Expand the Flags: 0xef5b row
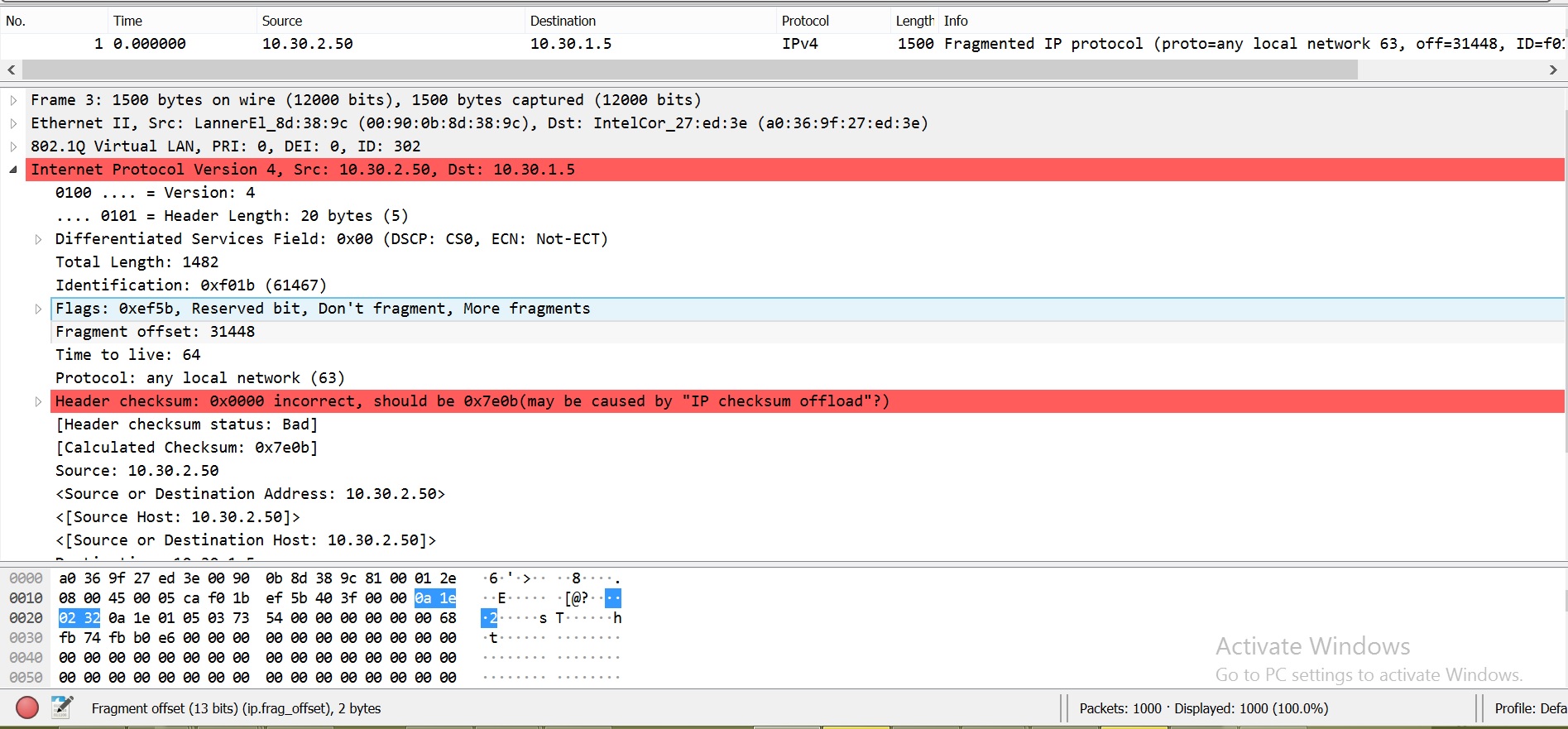Screen dimensions: 1568x729 (x=38, y=309)
